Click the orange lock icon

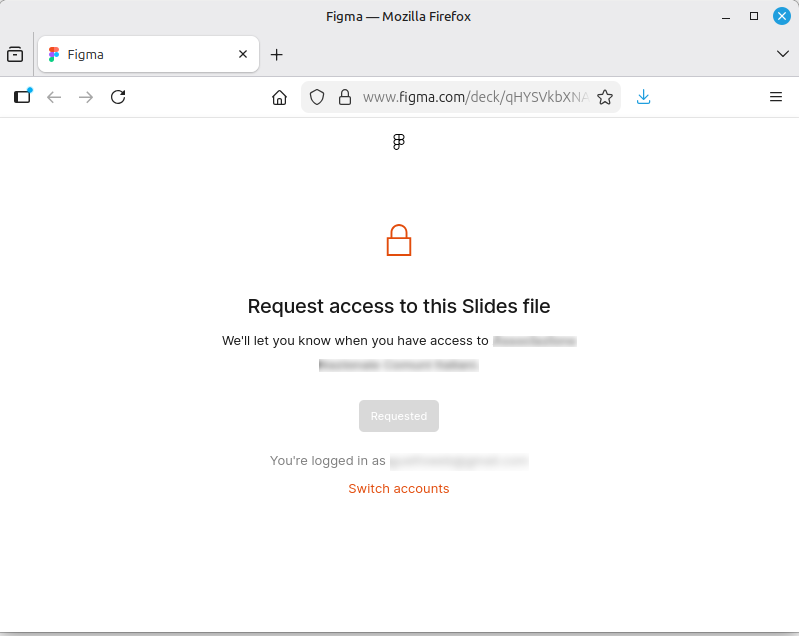click(399, 241)
